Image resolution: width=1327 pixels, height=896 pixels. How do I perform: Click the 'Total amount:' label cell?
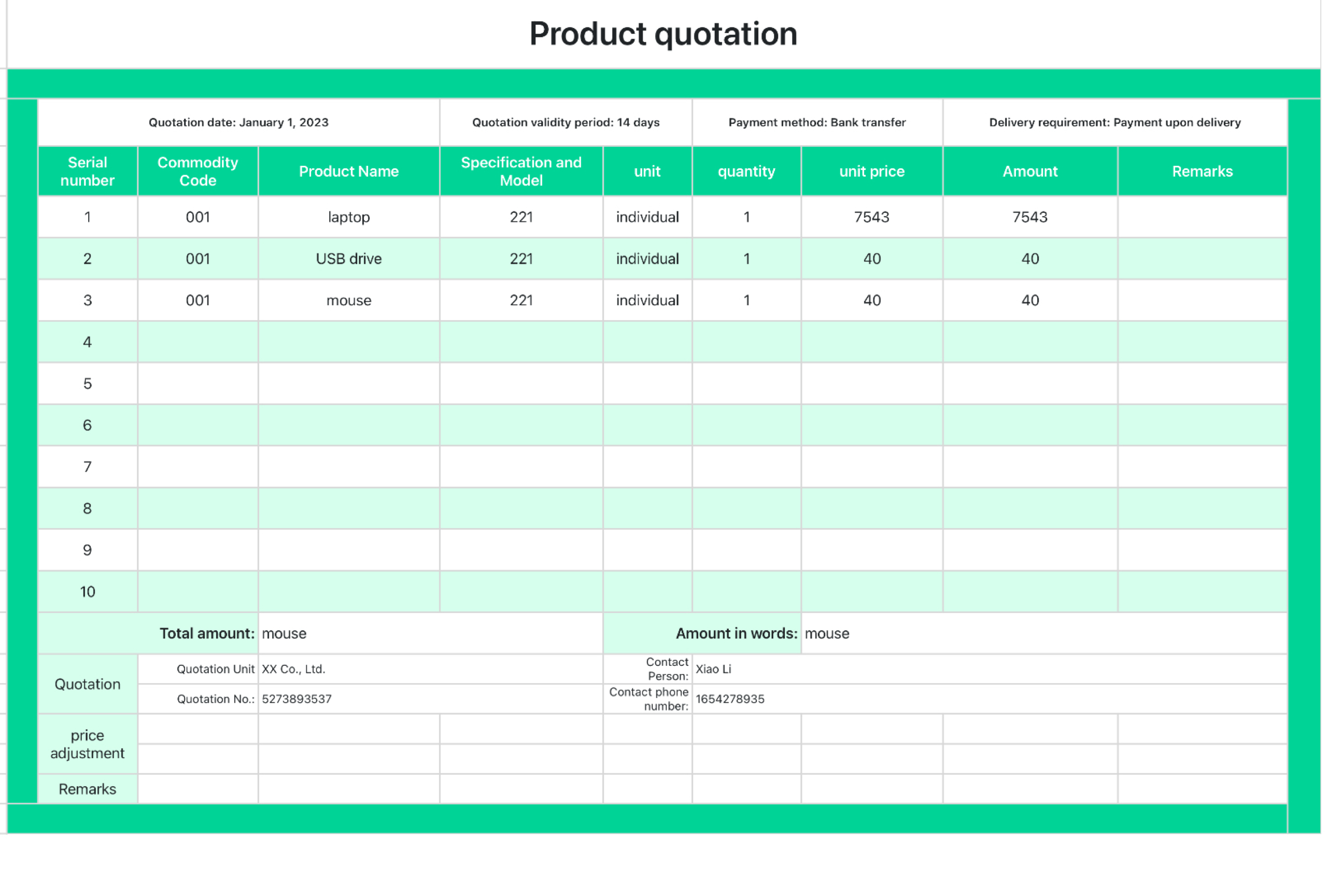148,633
